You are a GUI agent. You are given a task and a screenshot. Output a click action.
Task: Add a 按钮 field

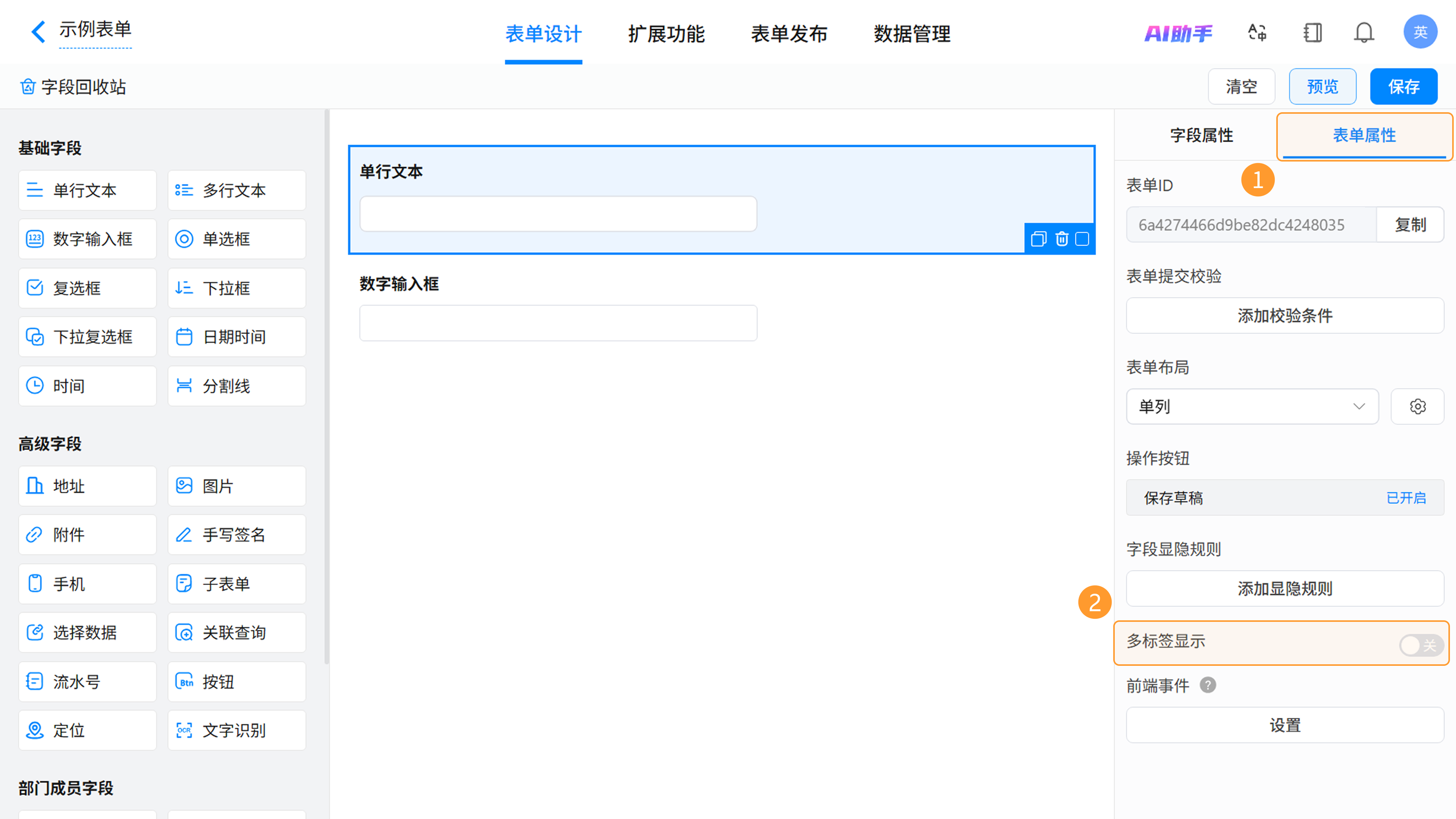(x=237, y=682)
